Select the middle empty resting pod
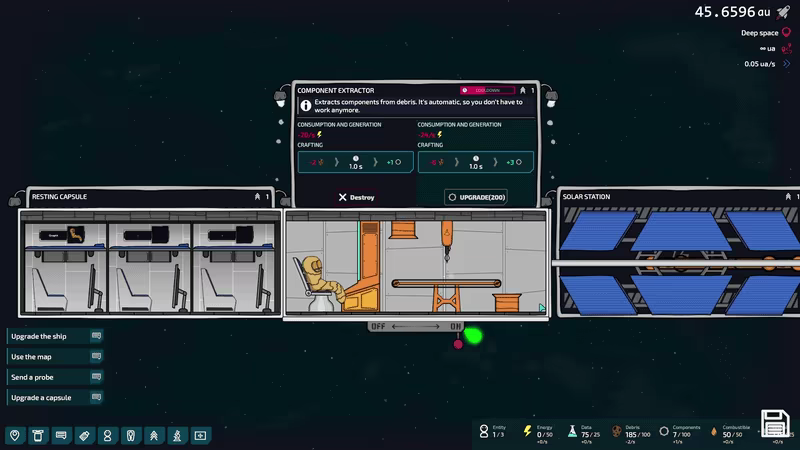Image resolution: width=800 pixels, height=450 pixels. click(x=149, y=267)
